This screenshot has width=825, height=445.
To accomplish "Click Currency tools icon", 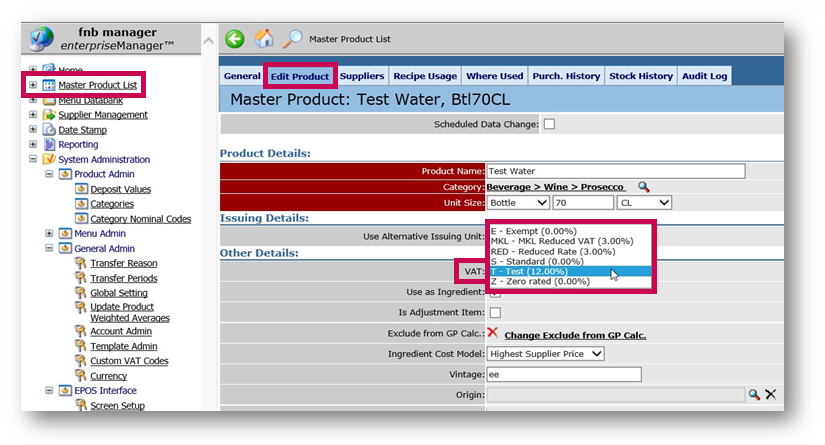I will pyautogui.click(x=81, y=375).
